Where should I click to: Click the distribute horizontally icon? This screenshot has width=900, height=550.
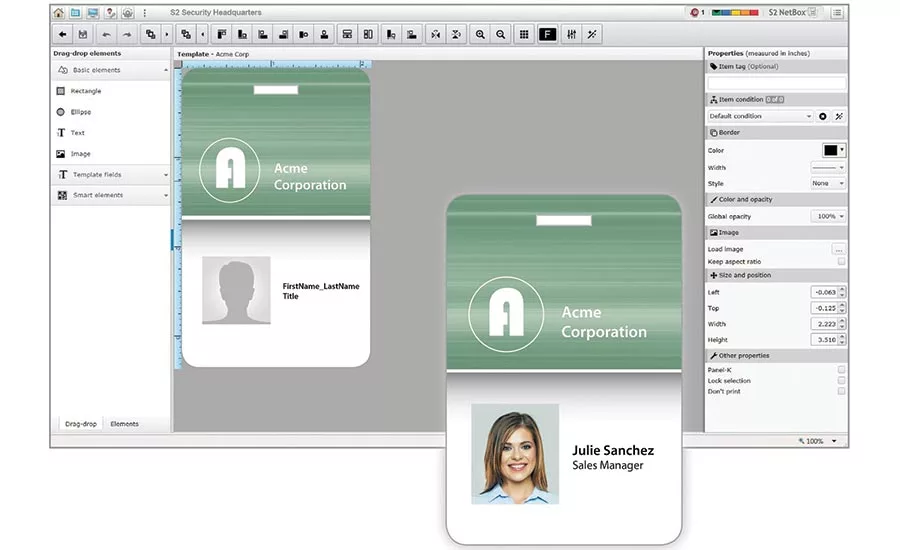pos(368,34)
